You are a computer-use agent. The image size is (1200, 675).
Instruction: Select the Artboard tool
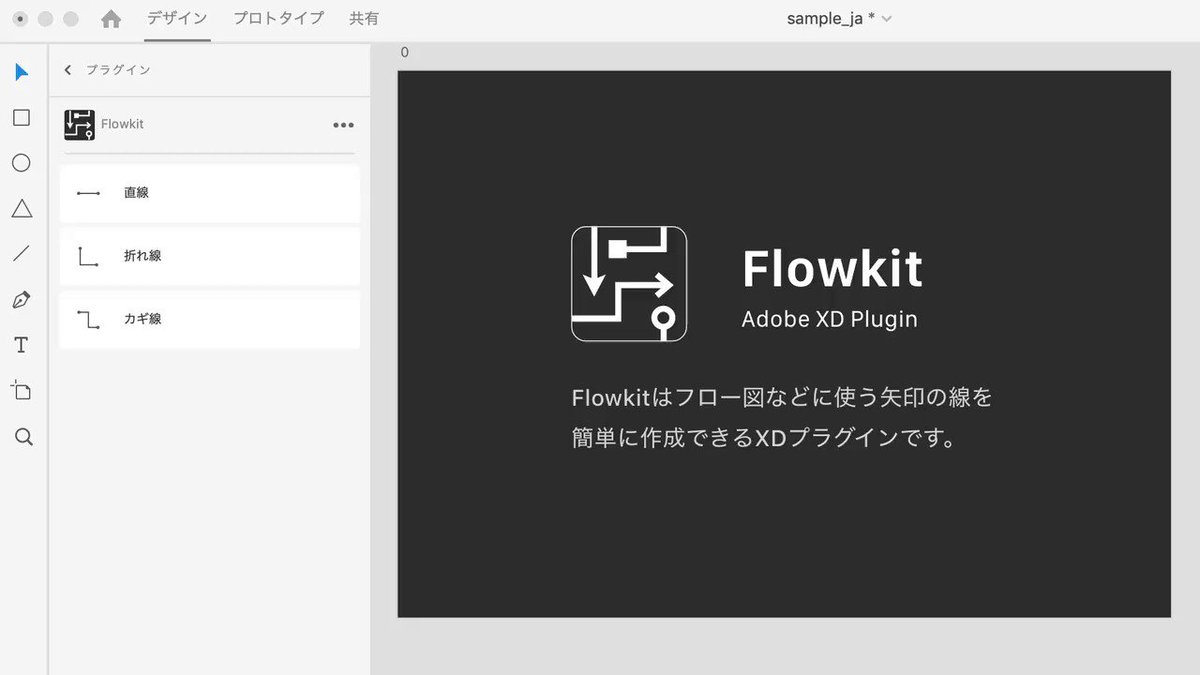(x=21, y=390)
